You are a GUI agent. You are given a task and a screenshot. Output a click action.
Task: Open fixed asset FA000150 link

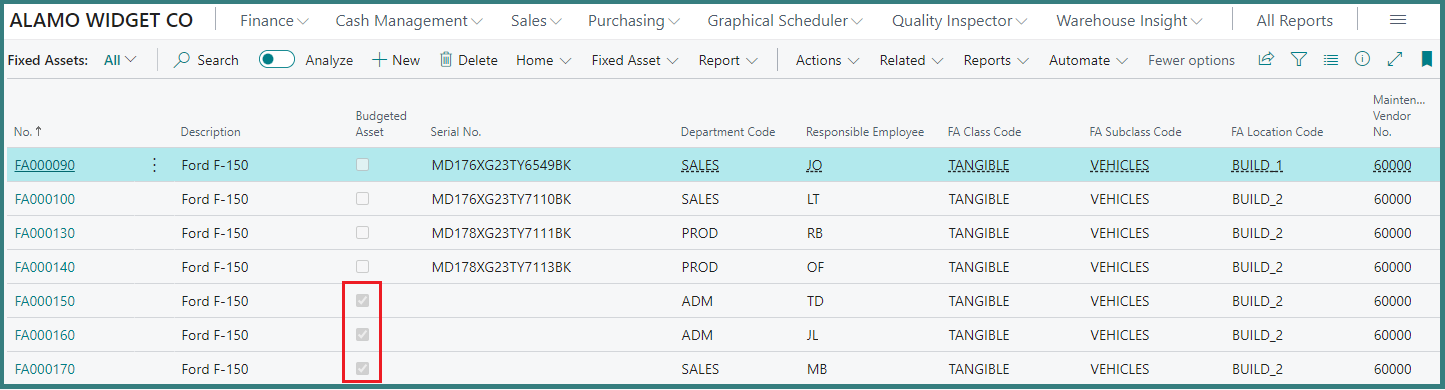point(45,301)
